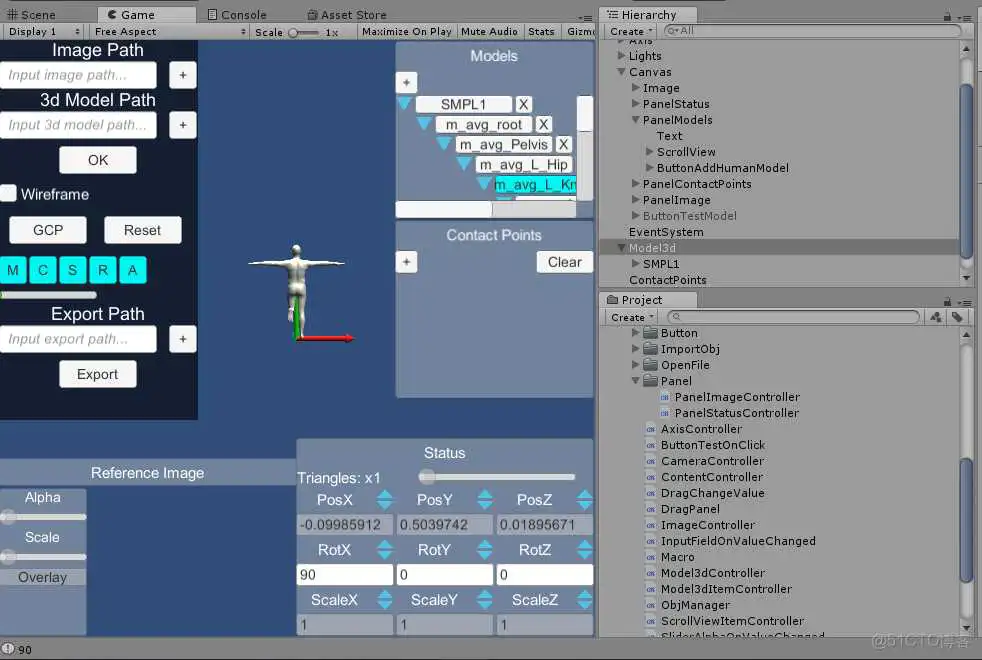Expand the Lights item in Hierarchy

click(622, 56)
